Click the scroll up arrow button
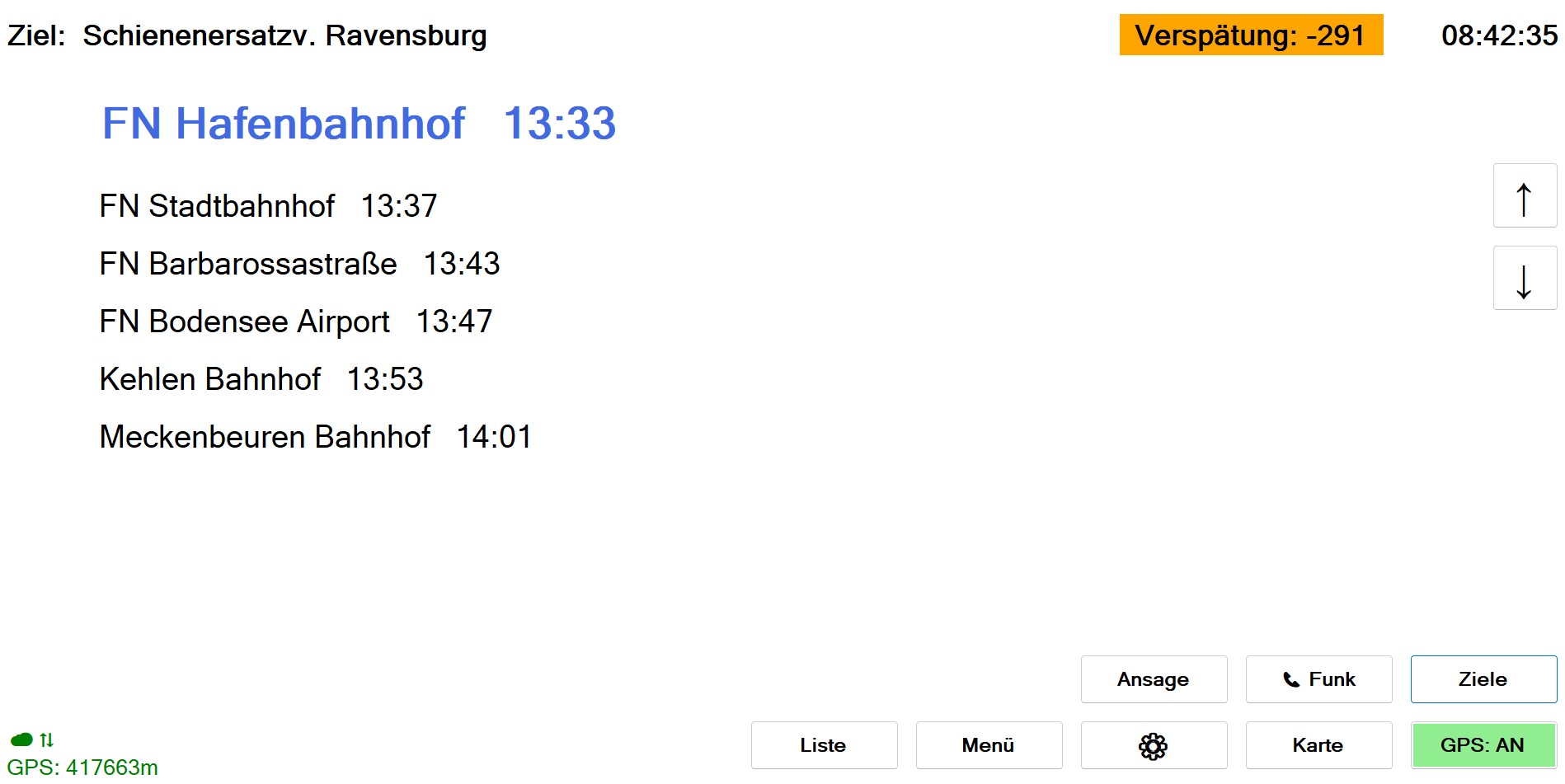Viewport: 1565px width, 784px height. (1524, 196)
